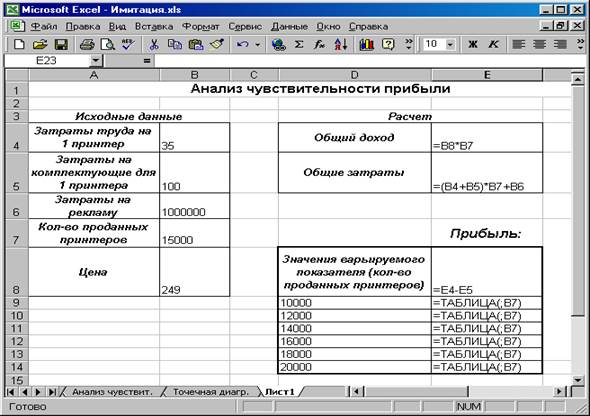This screenshot has width=590, height=416.
Task: Click the Sort Ascending icon
Action: coord(341,44)
